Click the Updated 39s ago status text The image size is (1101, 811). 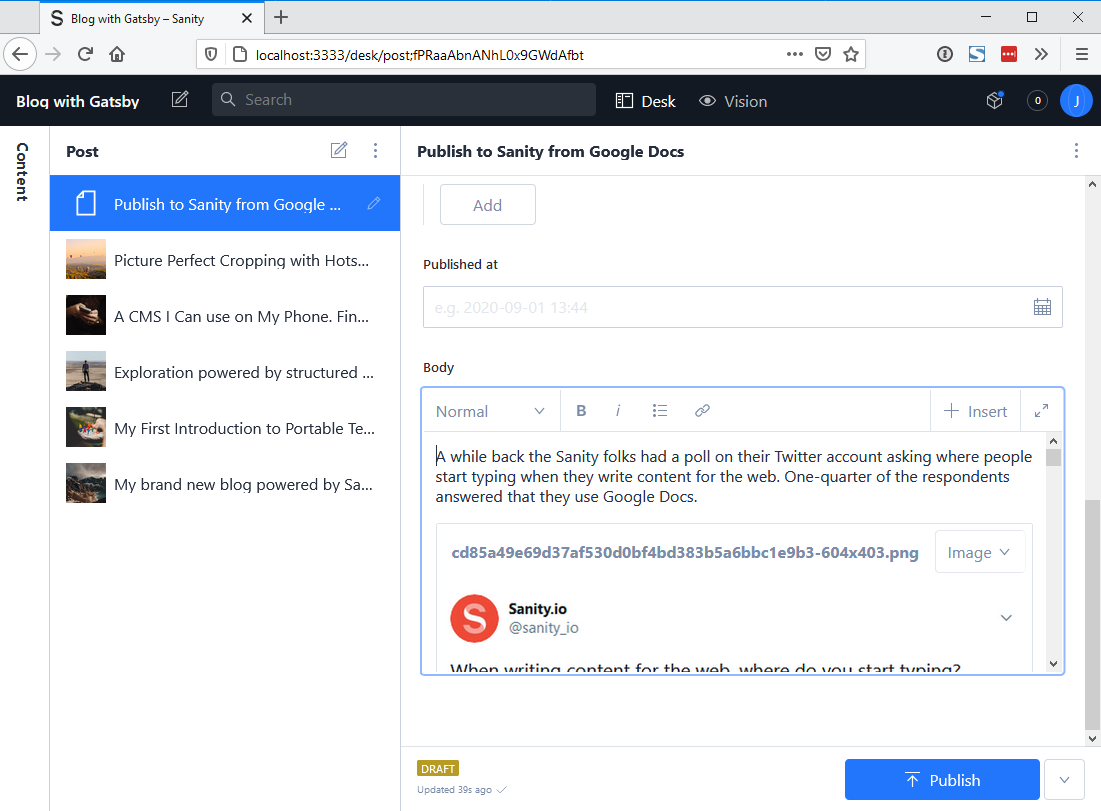coord(454,790)
